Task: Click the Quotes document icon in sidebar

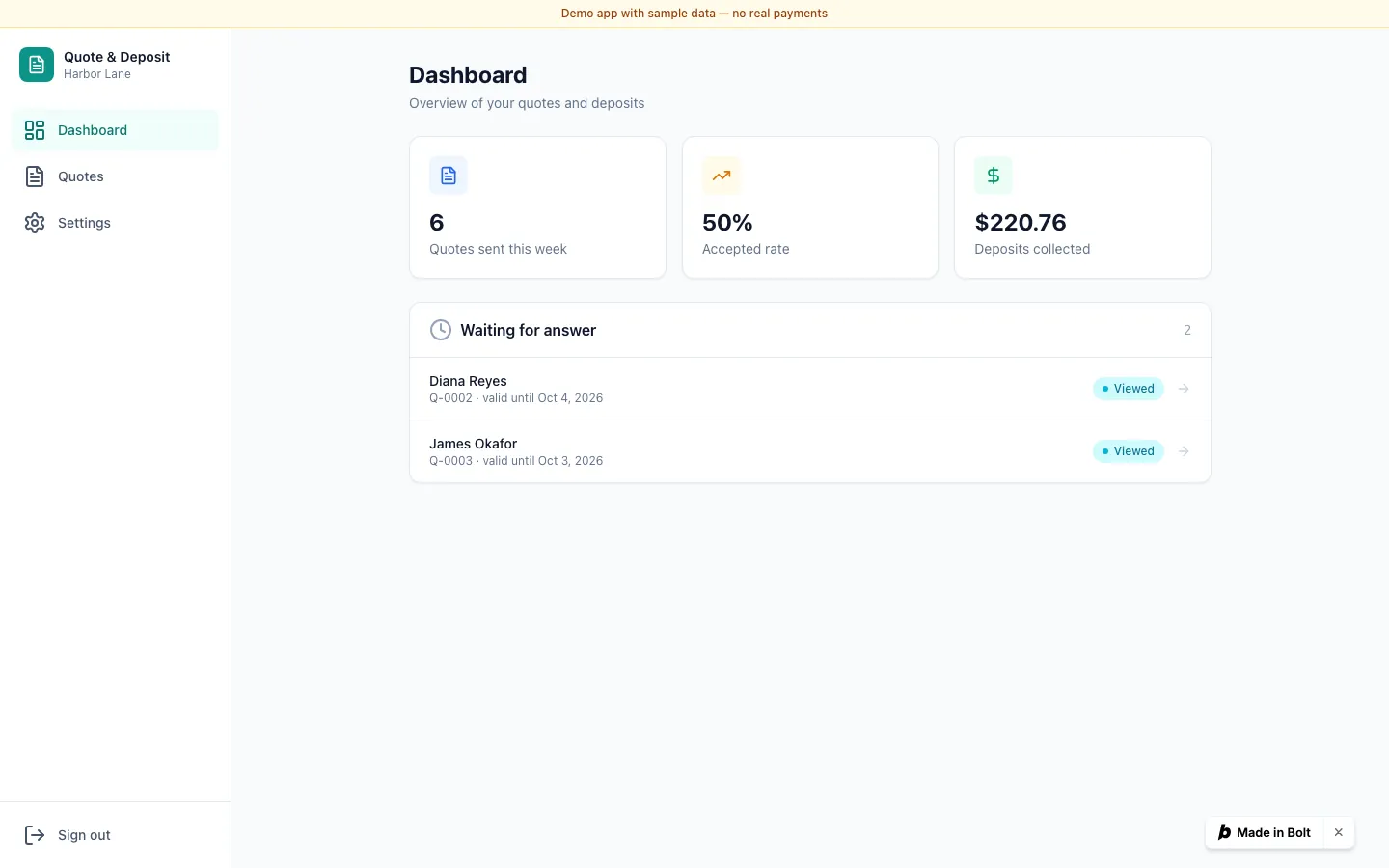Action: (x=35, y=176)
